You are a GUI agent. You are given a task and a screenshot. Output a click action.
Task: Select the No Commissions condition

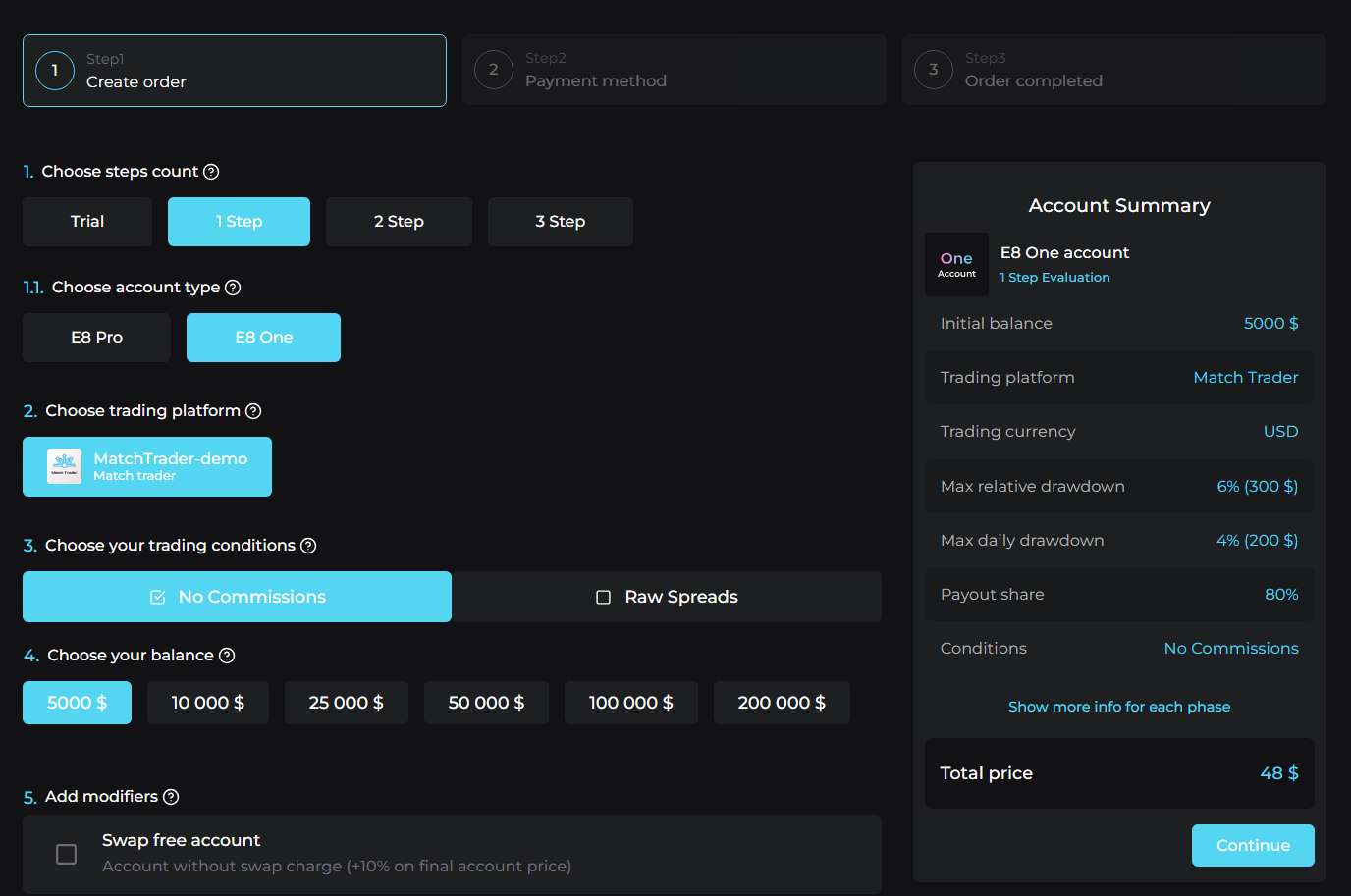(237, 597)
